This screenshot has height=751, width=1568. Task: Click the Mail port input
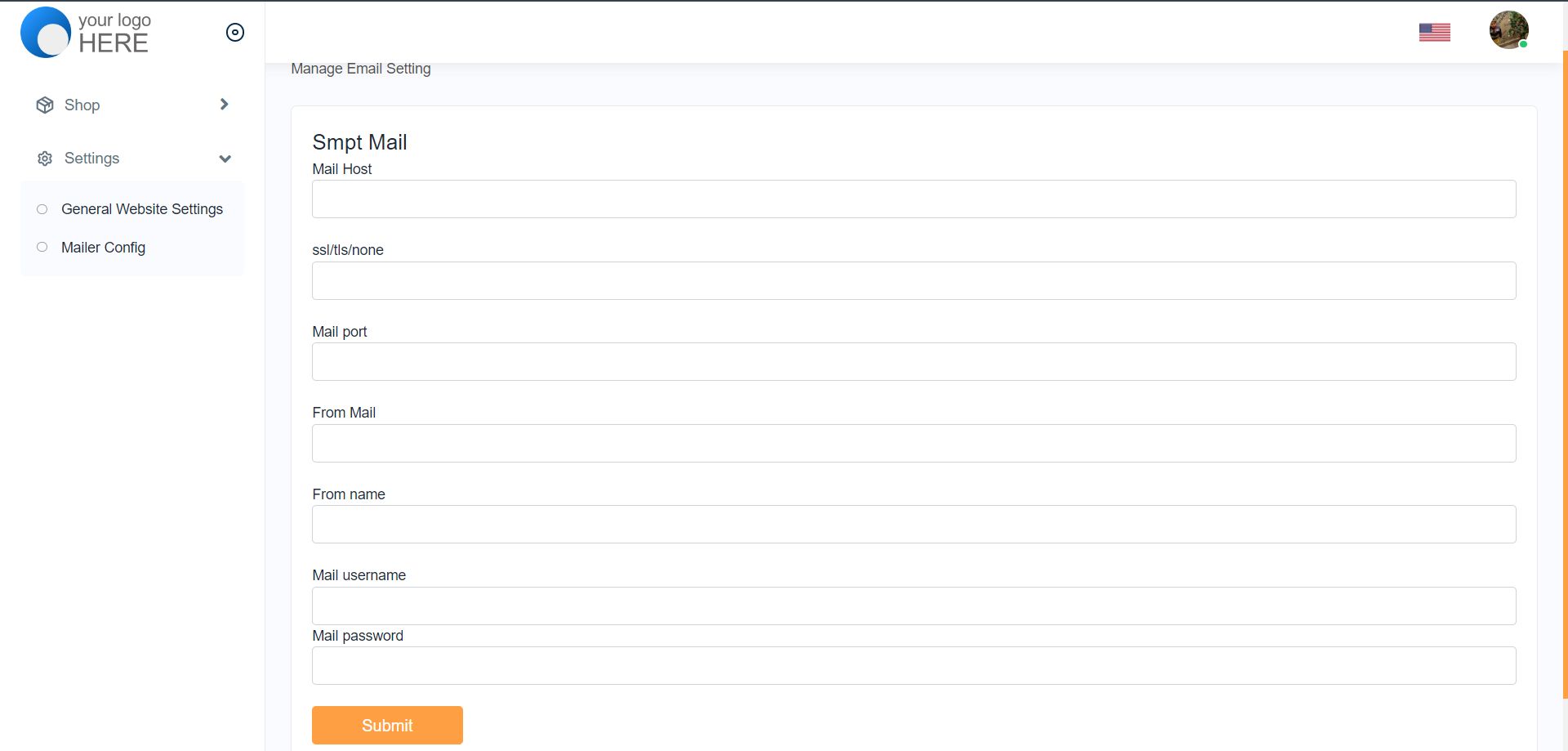913,362
